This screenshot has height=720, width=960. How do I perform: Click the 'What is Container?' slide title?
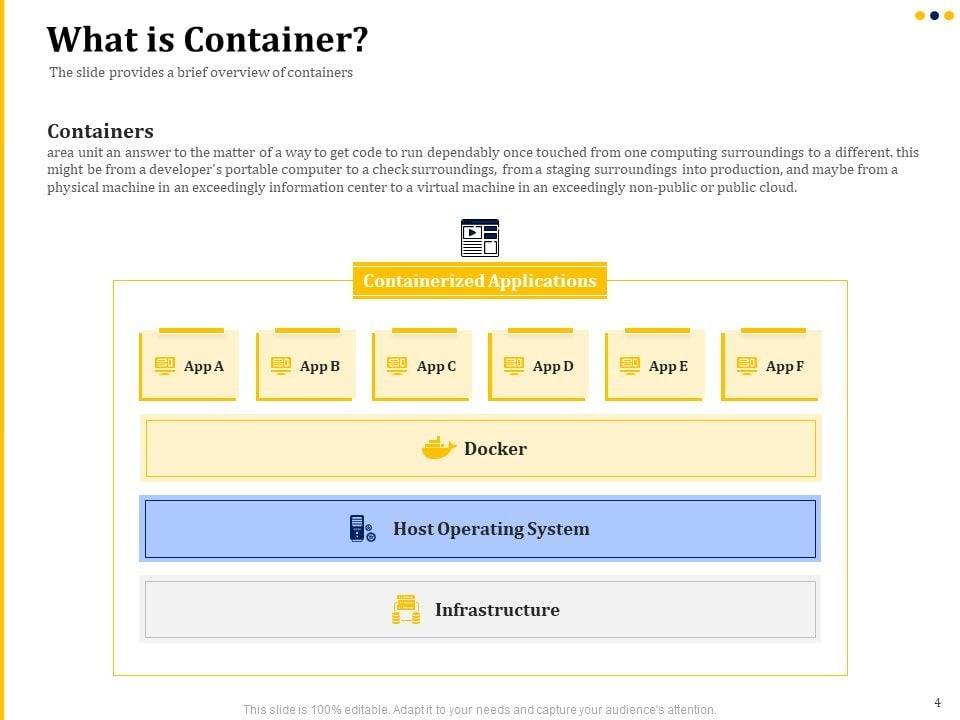point(208,40)
